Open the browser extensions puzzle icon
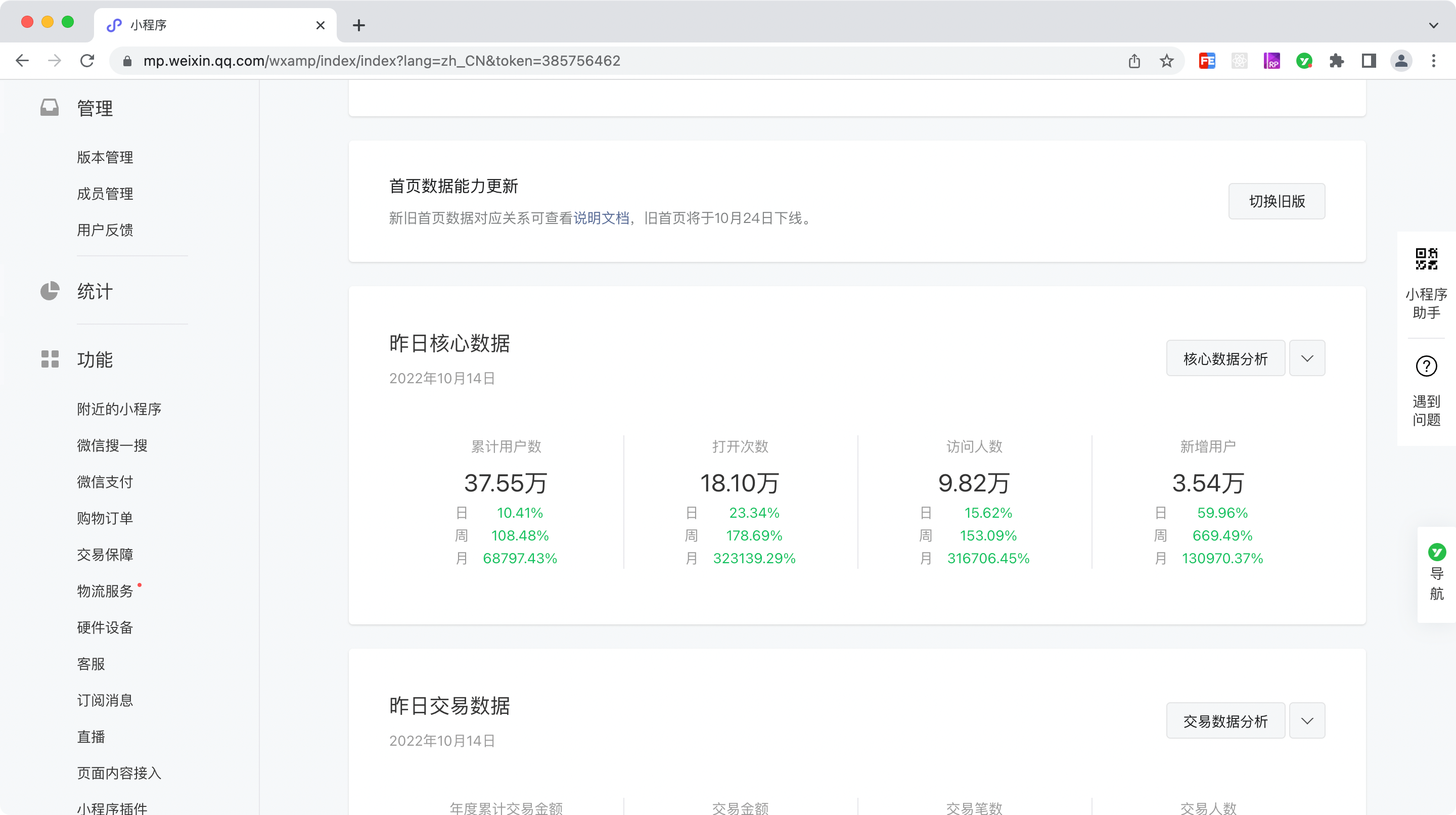 (x=1336, y=61)
